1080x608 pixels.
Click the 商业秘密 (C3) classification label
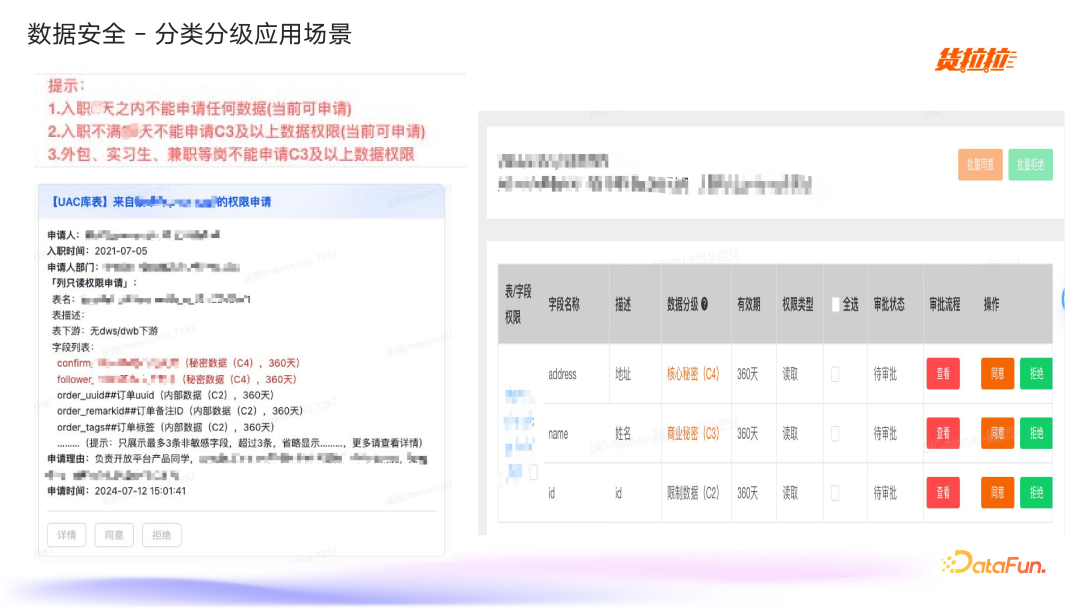tap(692, 433)
